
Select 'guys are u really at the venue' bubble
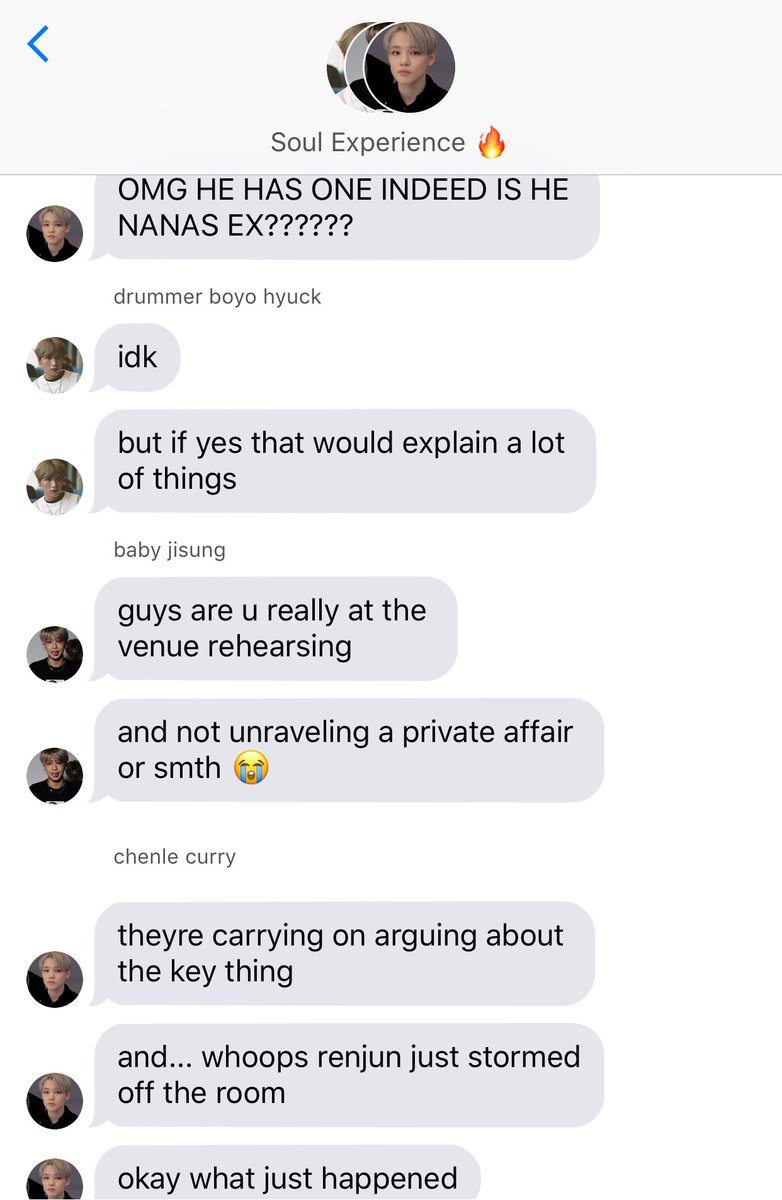275,629
